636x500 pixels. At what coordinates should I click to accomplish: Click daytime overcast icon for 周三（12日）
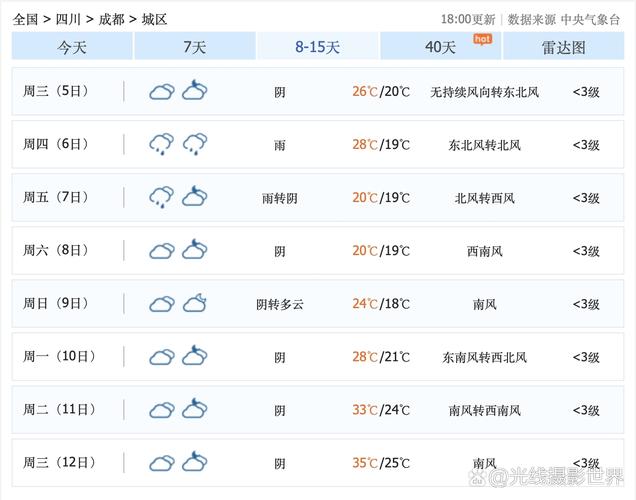tap(162, 464)
